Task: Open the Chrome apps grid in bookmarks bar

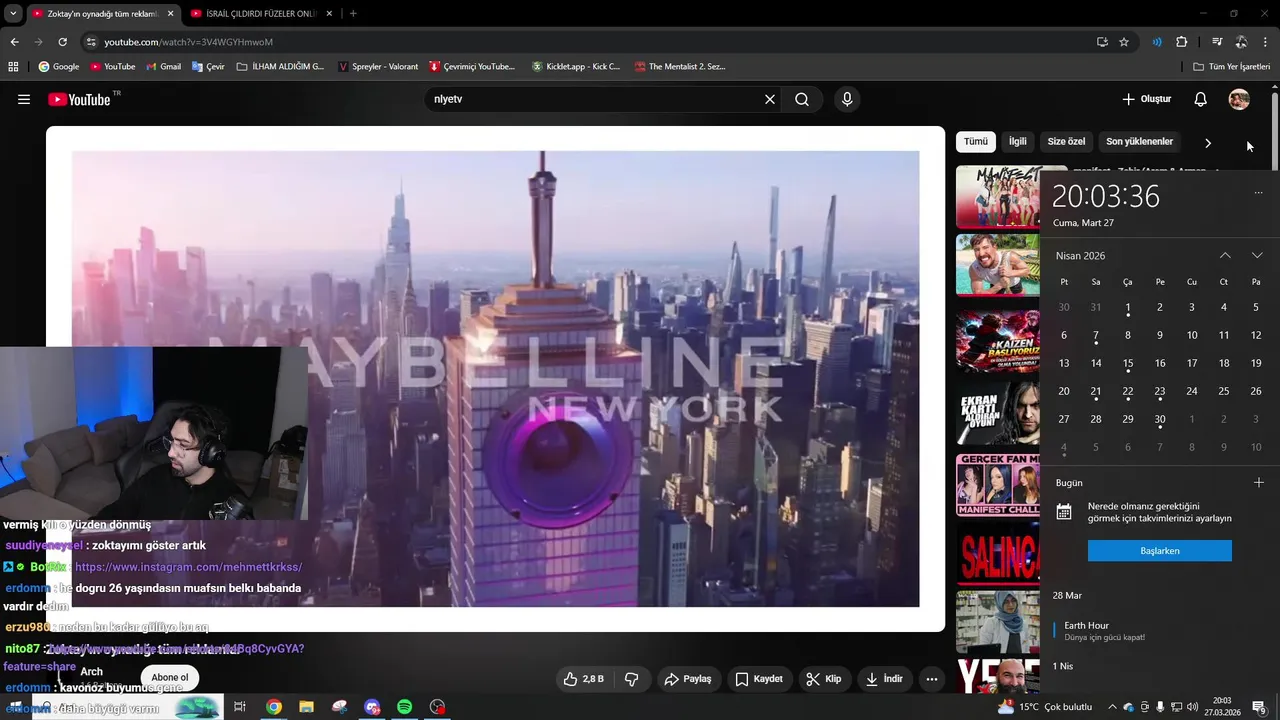Action: 13,66
